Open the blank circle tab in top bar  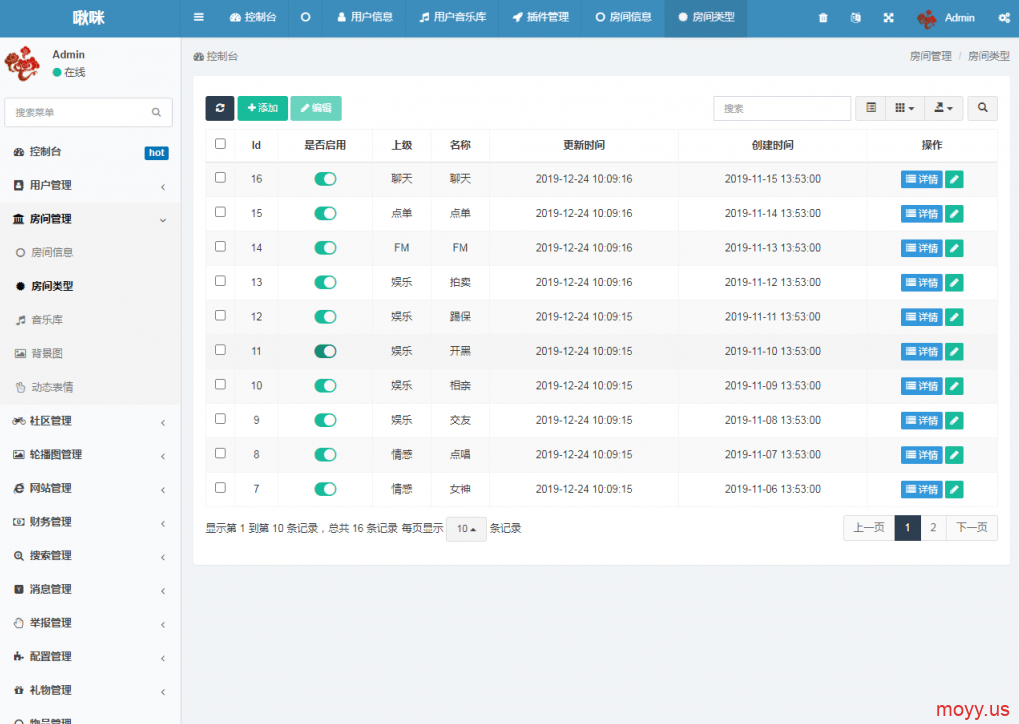tap(305, 18)
